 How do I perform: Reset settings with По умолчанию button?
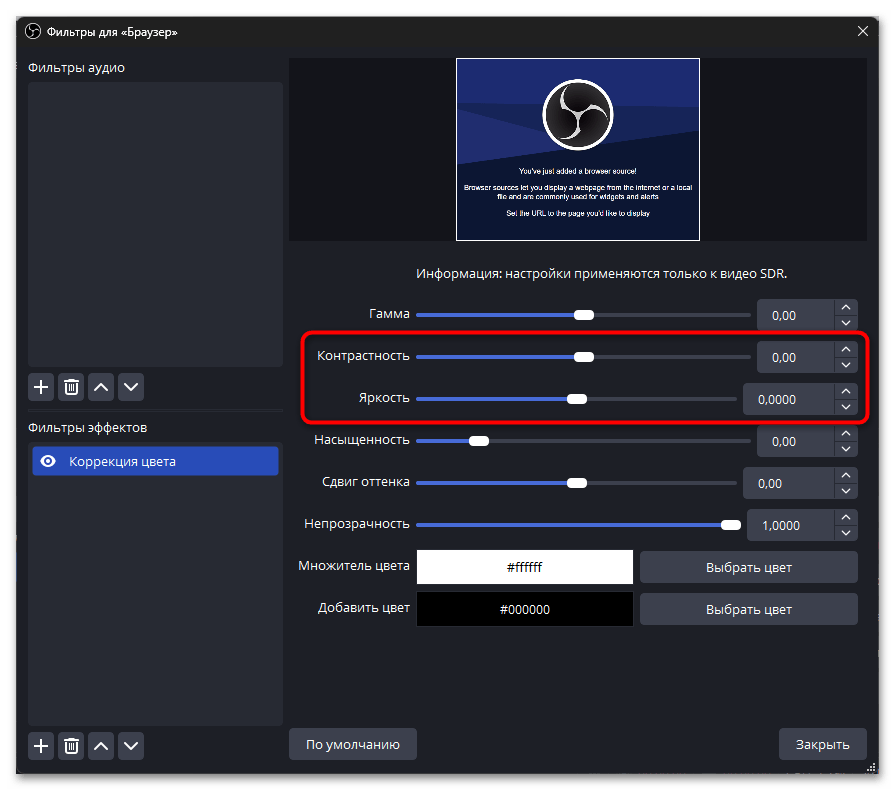(352, 744)
